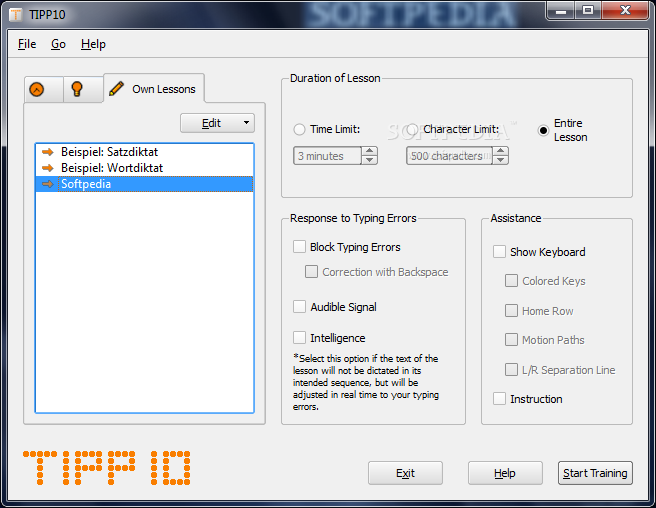Choose the Entire Lesson radio button
The height and width of the screenshot is (508, 656).
(x=543, y=131)
